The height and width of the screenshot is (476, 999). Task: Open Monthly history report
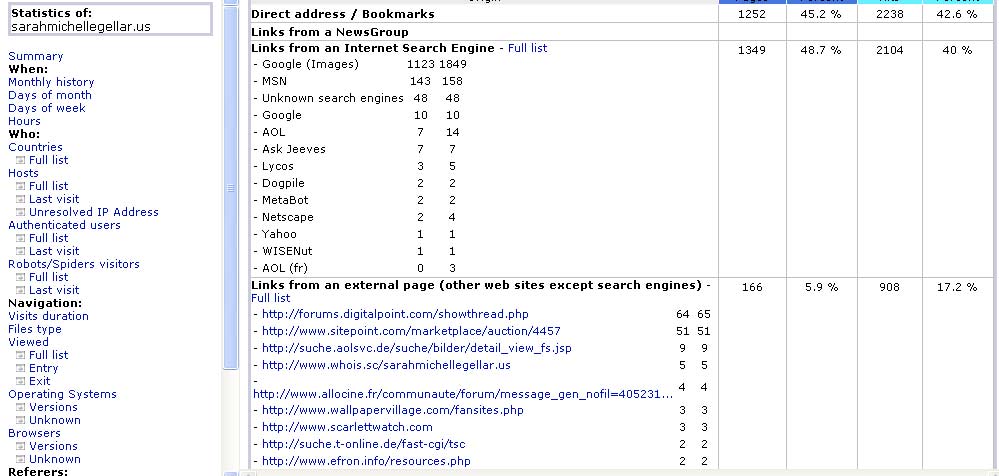(x=51, y=82)
